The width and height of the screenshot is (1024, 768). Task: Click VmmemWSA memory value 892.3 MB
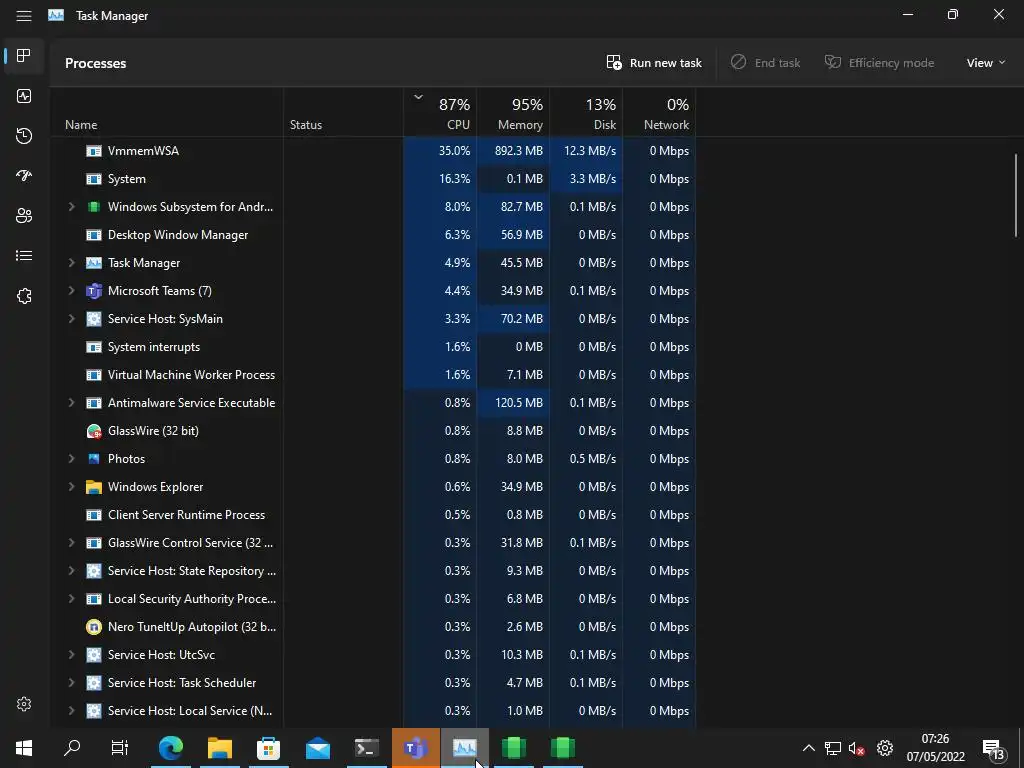coord(519,151)
